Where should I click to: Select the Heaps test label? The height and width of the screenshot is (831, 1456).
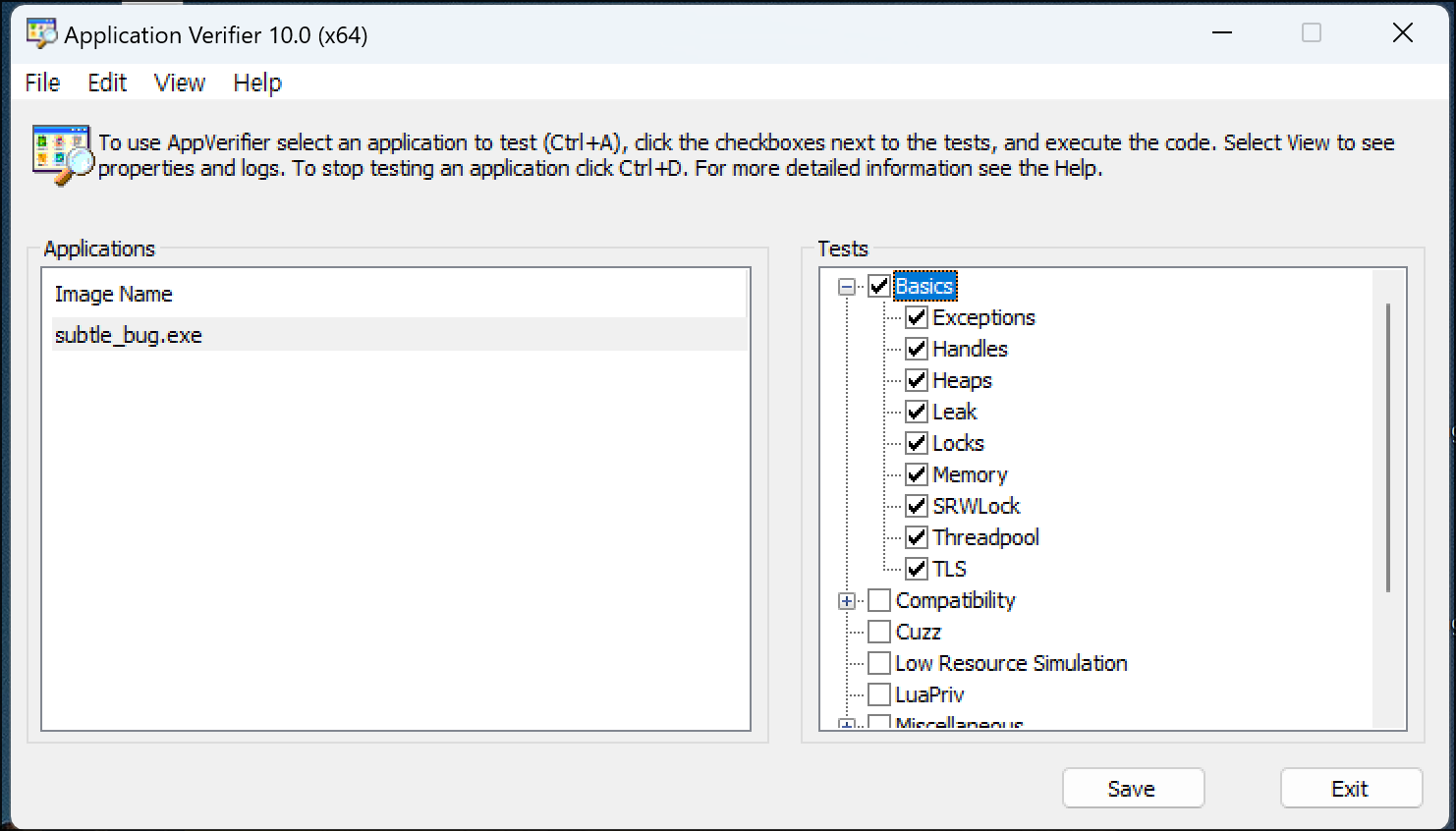pos(962,380)
